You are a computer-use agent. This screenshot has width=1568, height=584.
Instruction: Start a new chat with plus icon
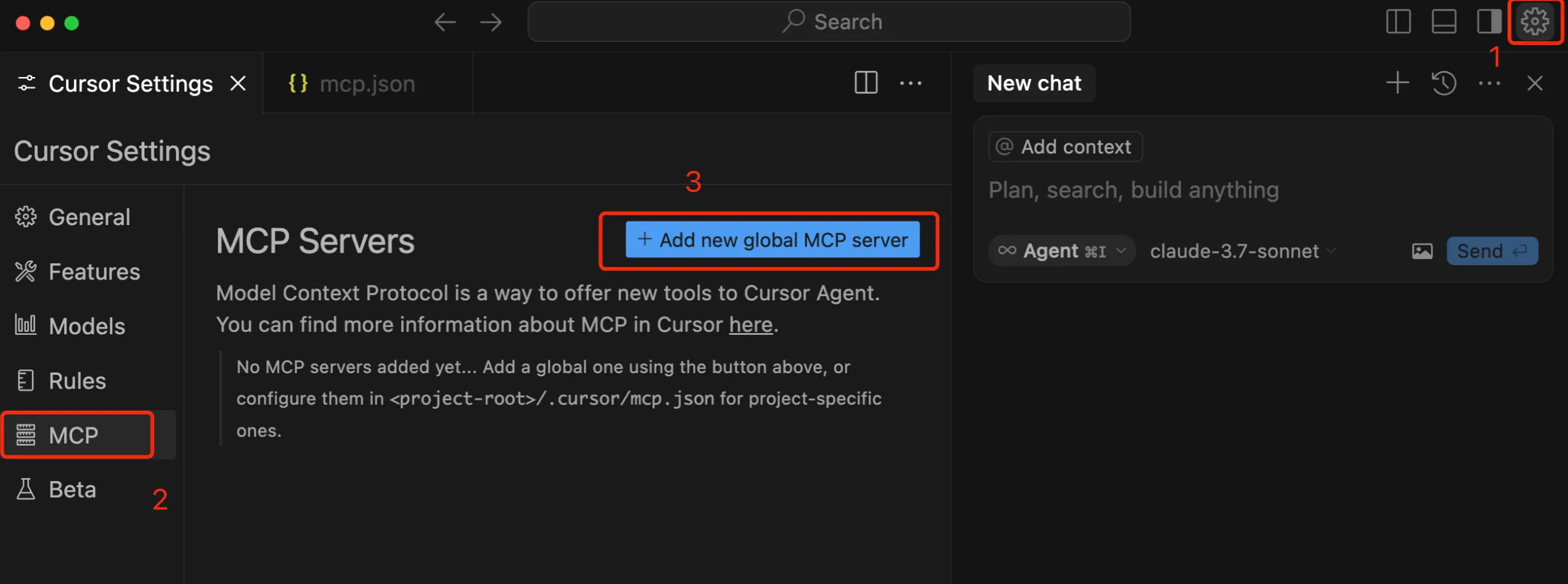click(1398, 83)
